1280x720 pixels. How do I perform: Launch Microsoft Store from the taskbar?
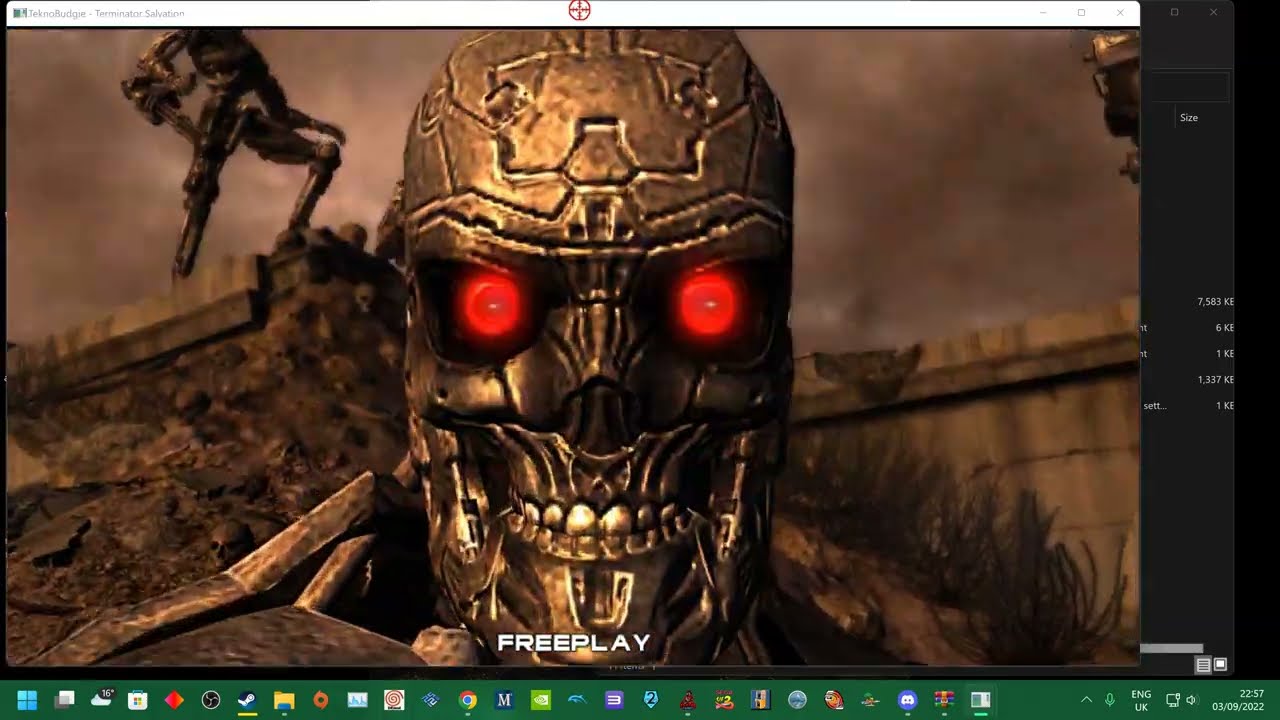coord(138,700)
